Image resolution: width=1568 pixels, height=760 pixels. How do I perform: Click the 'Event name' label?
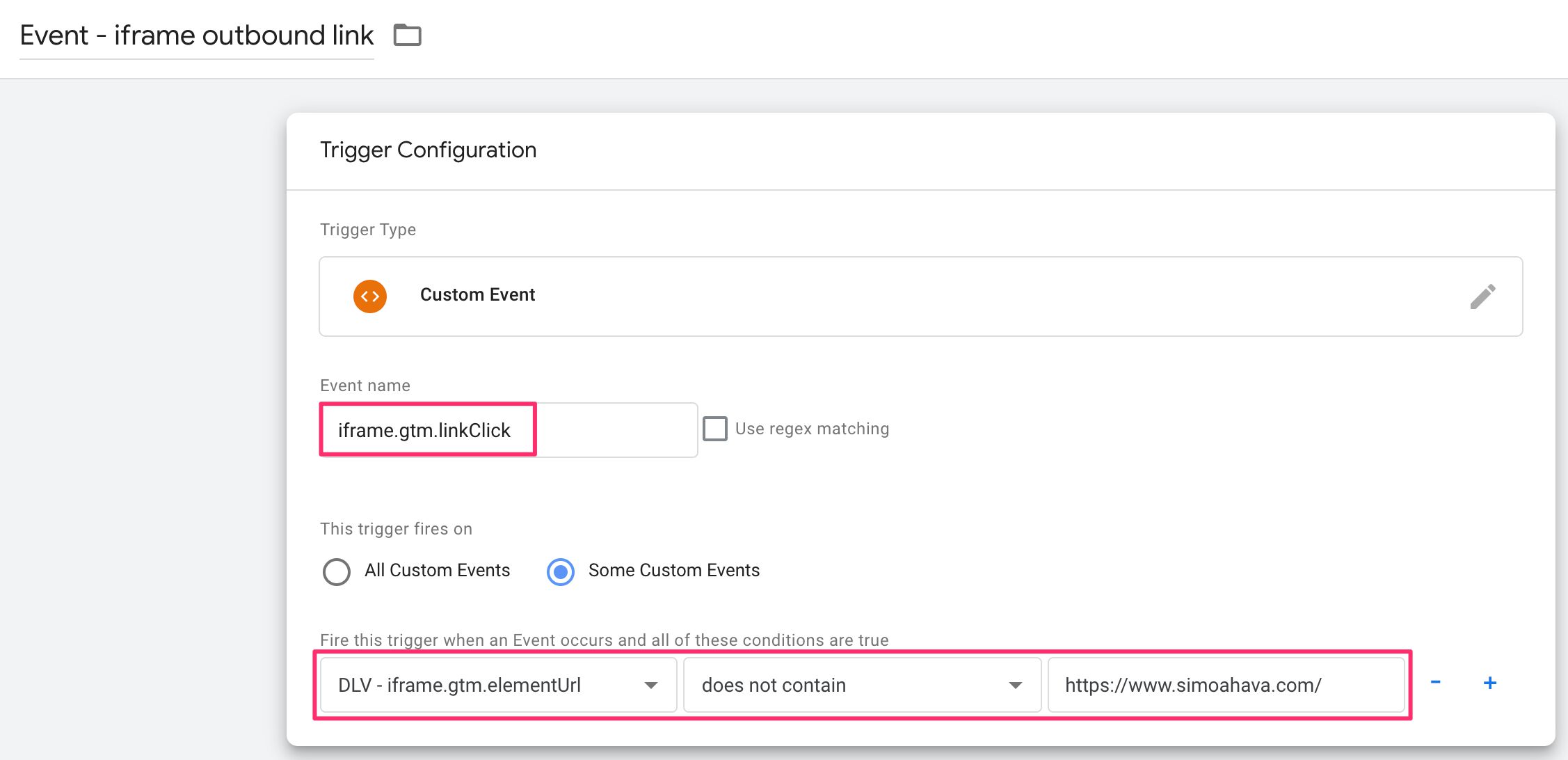(x=365, y=386)
